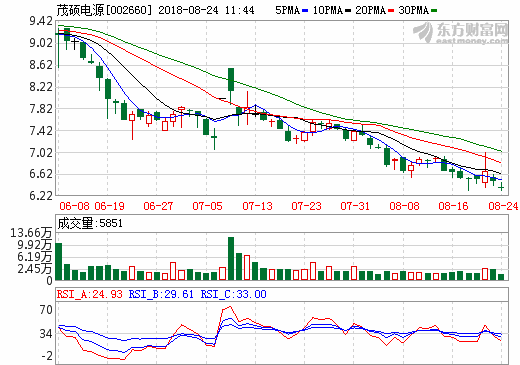Click the 8.22 price axis label
The image size is (520, 365).
click(41, 87)
